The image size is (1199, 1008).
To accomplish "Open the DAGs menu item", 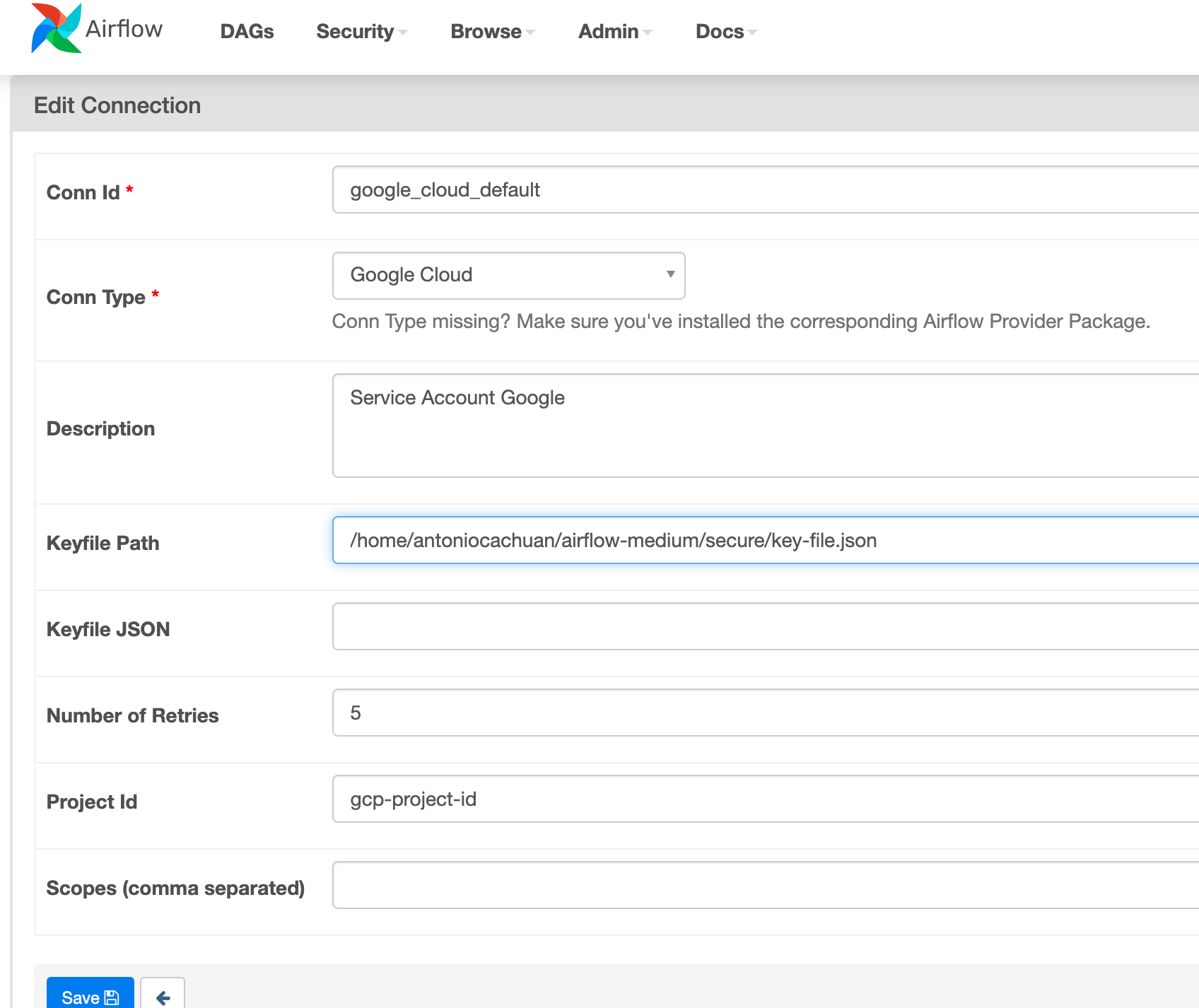I will pyautogui.click(x=247, y=32).
